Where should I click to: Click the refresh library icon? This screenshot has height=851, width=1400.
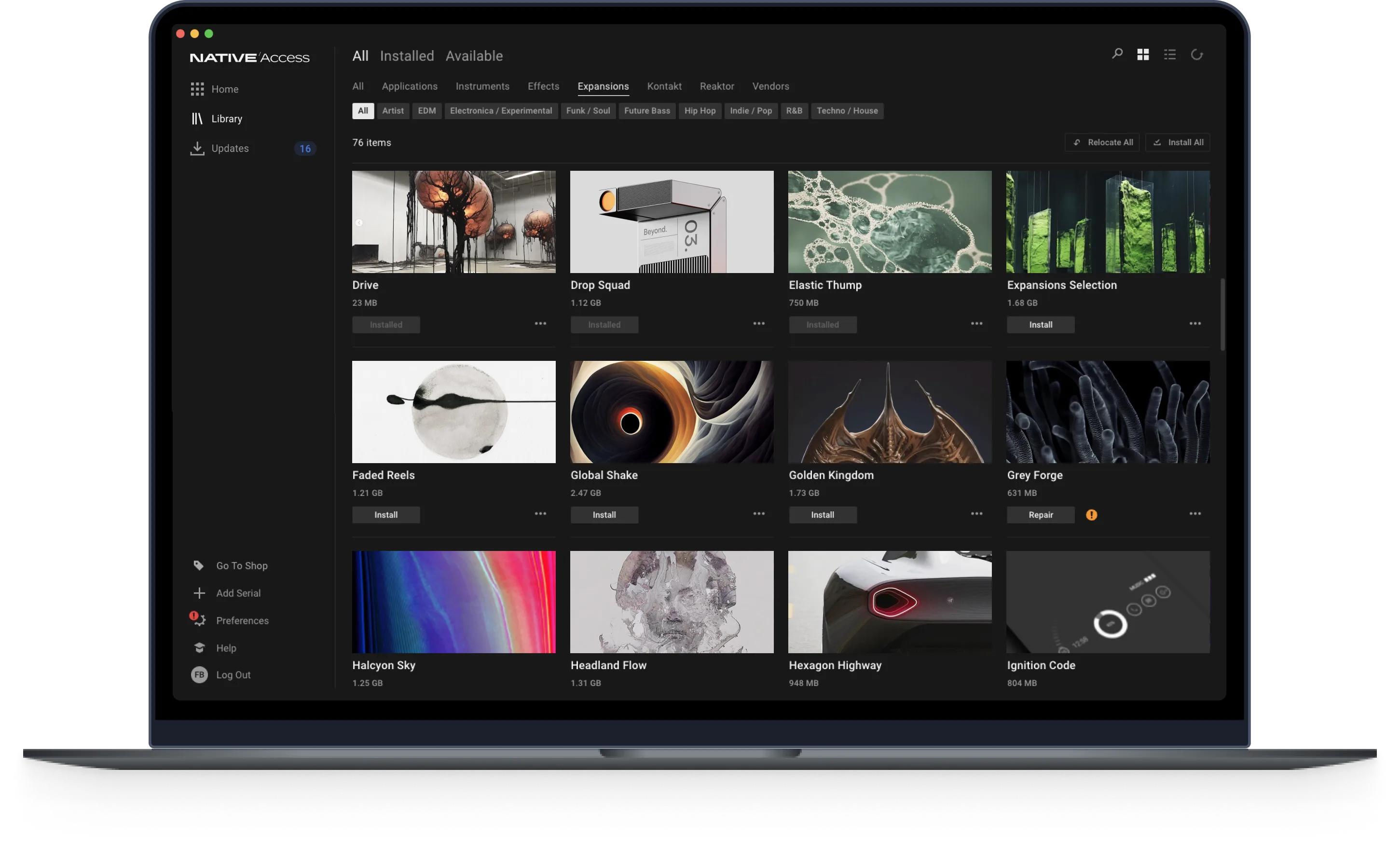(x=1196, y=55)
